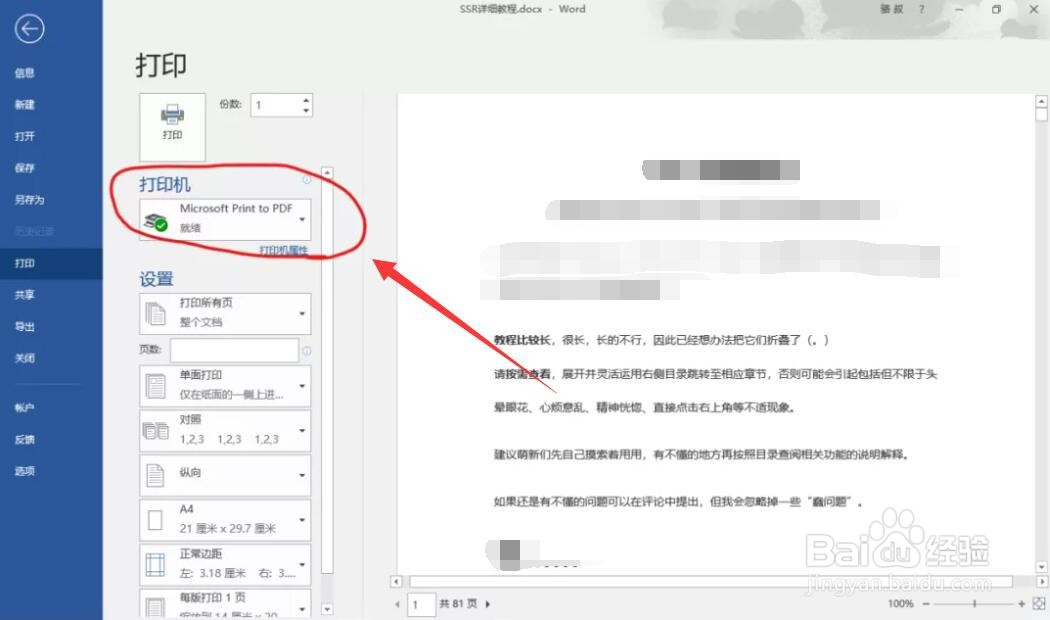1050x620 pixels.
Task: Restore down the Word window
Action: (996, 9)
